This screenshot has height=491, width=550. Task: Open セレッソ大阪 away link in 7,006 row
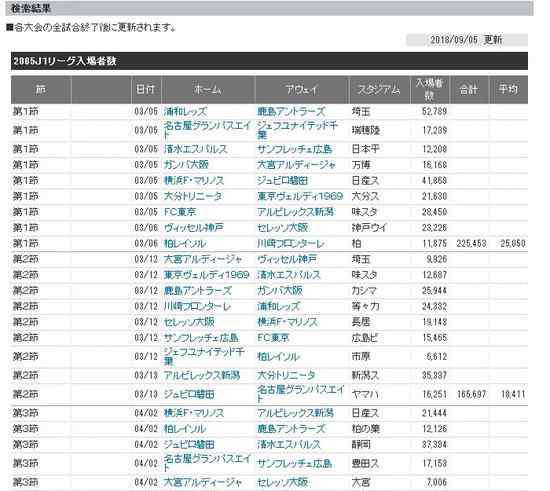point(283,482)
